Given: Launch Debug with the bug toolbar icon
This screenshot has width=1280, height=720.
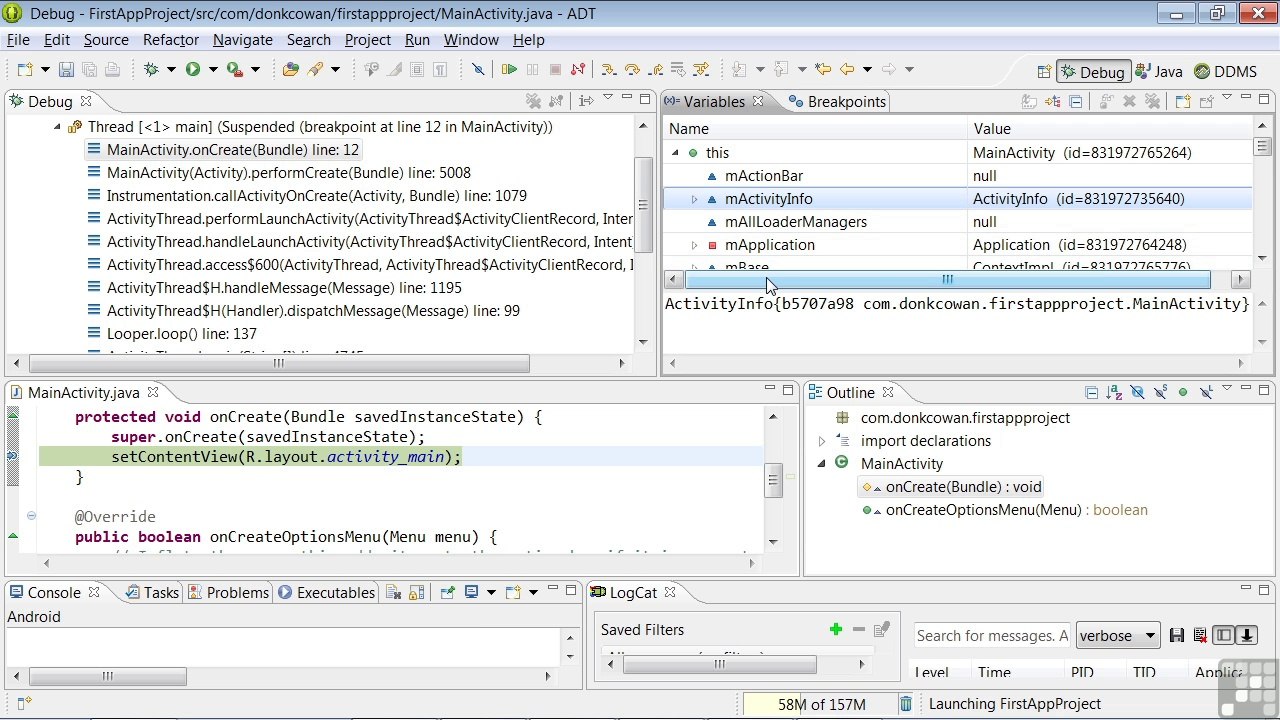Looking at the screenshot, I should (x=151, y=69).
